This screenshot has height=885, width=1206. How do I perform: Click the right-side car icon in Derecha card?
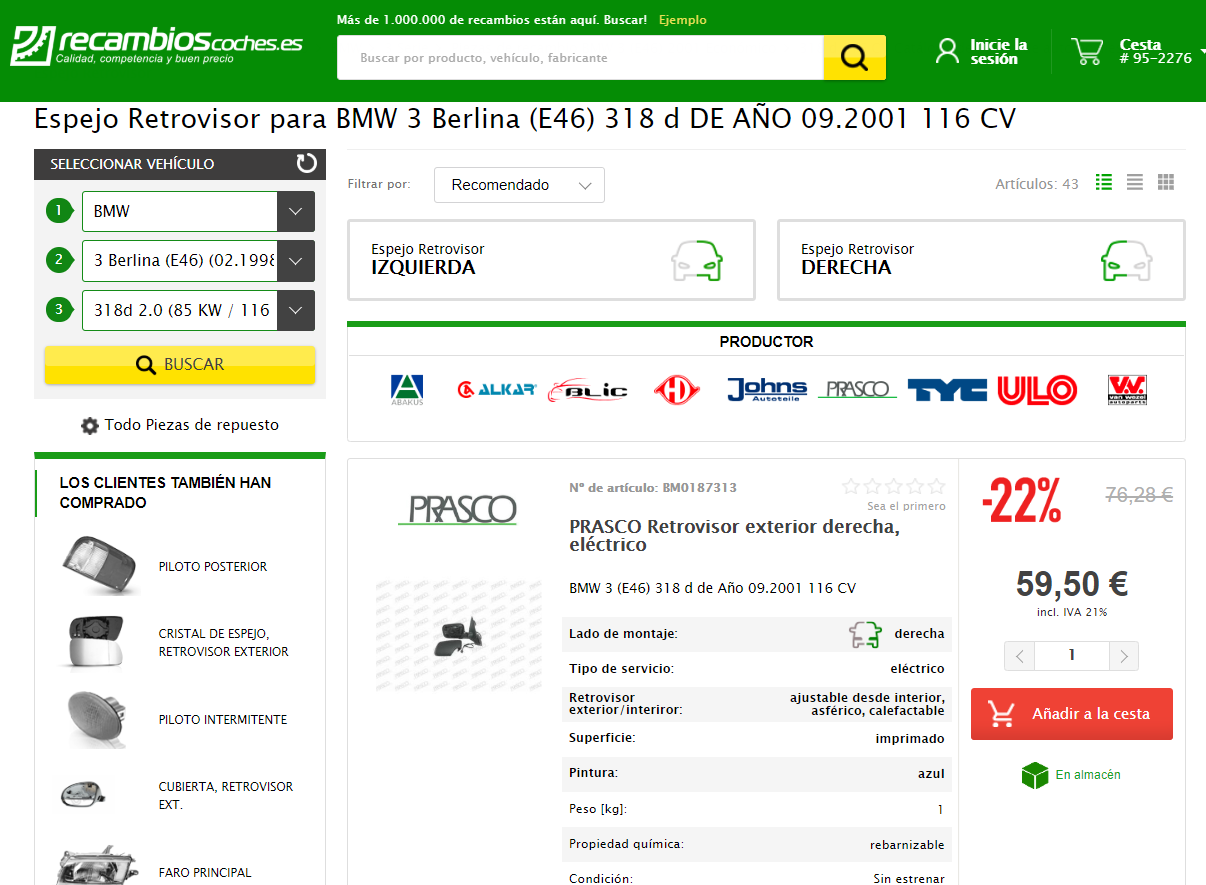[1127, 260]
